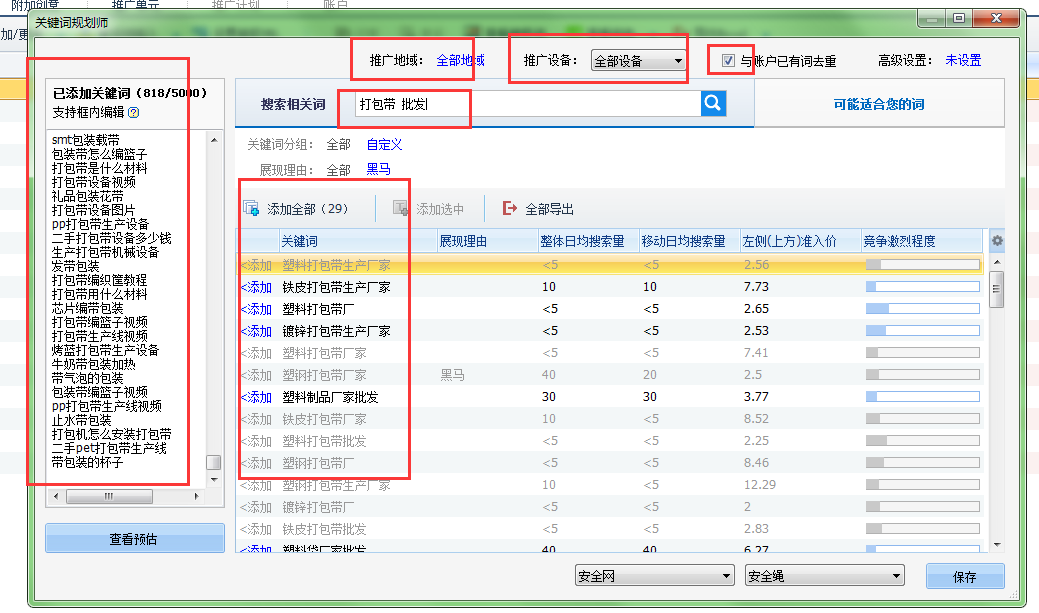The width and height of the screenshot is (1039, 613).
Task: Maximize the 关键词规划师 window
Action: click(x=960, y=18)
